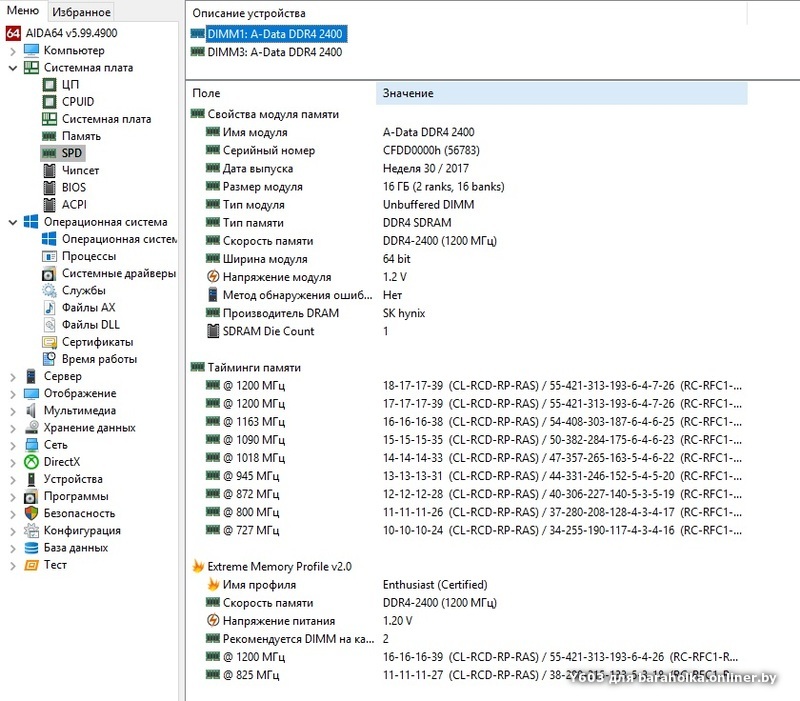The width and height of the screenshot is (800, 701).
Task: Click the Тест benchmark icon
Action: (31, 565)
